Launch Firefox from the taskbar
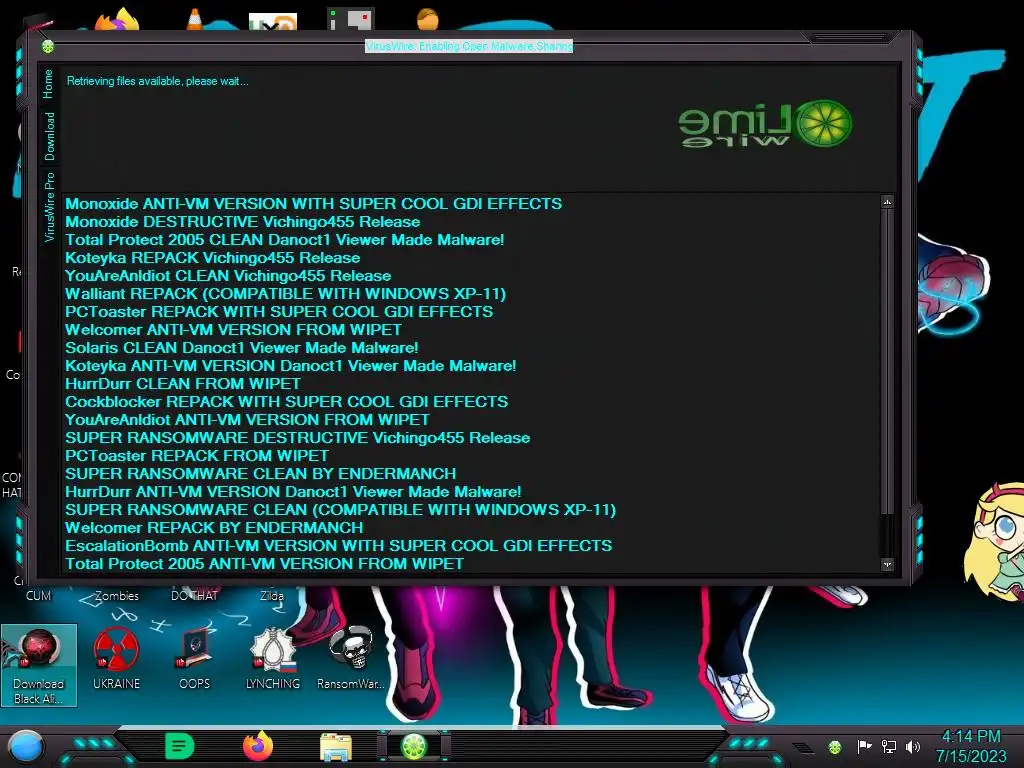 pos(258,746)
